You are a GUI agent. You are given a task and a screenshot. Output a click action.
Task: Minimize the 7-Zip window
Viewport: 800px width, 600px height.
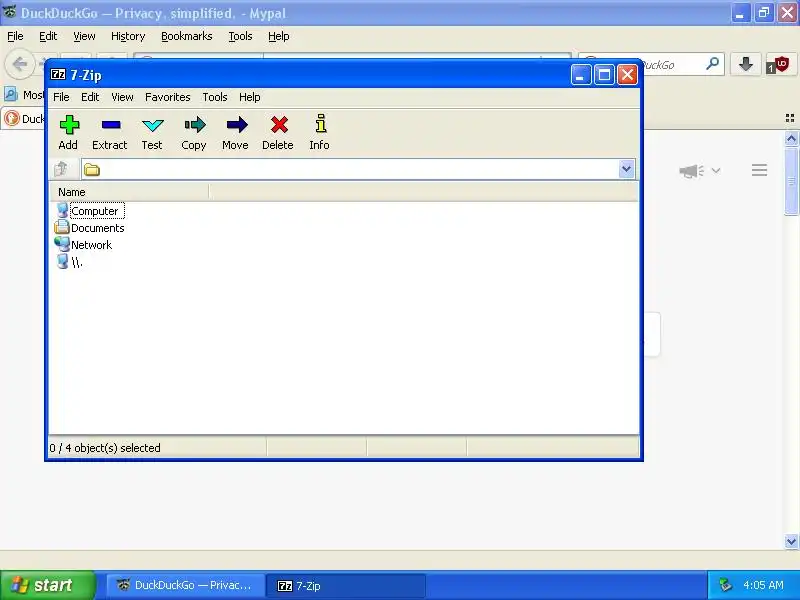tap(581, 75)
